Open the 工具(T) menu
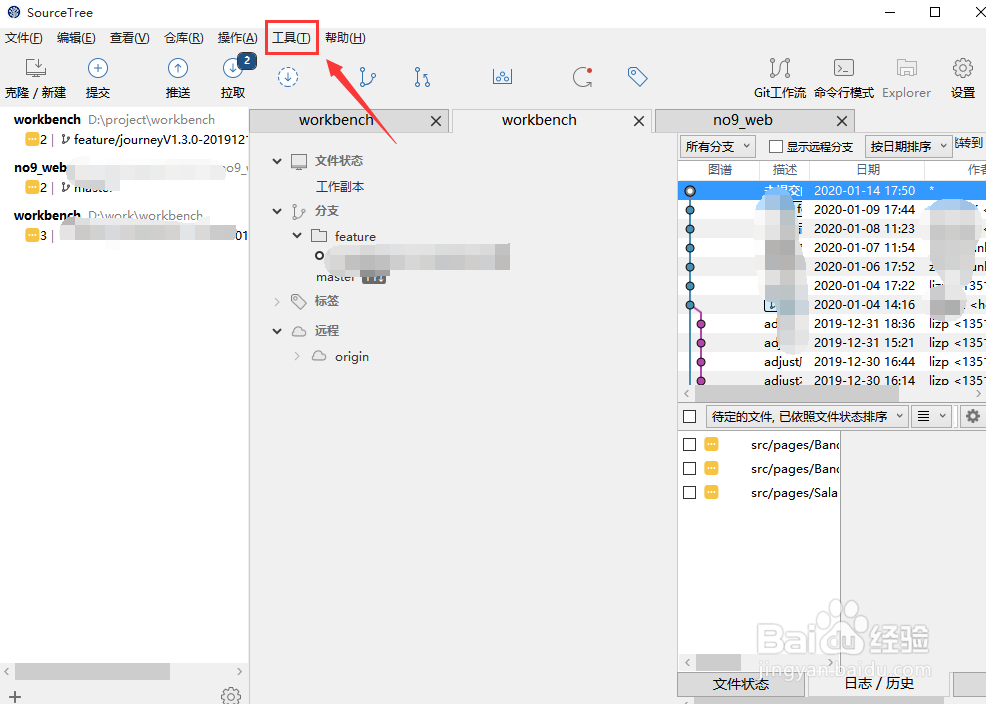The height and width of the screenshot is (704, 986). point(291,38)
